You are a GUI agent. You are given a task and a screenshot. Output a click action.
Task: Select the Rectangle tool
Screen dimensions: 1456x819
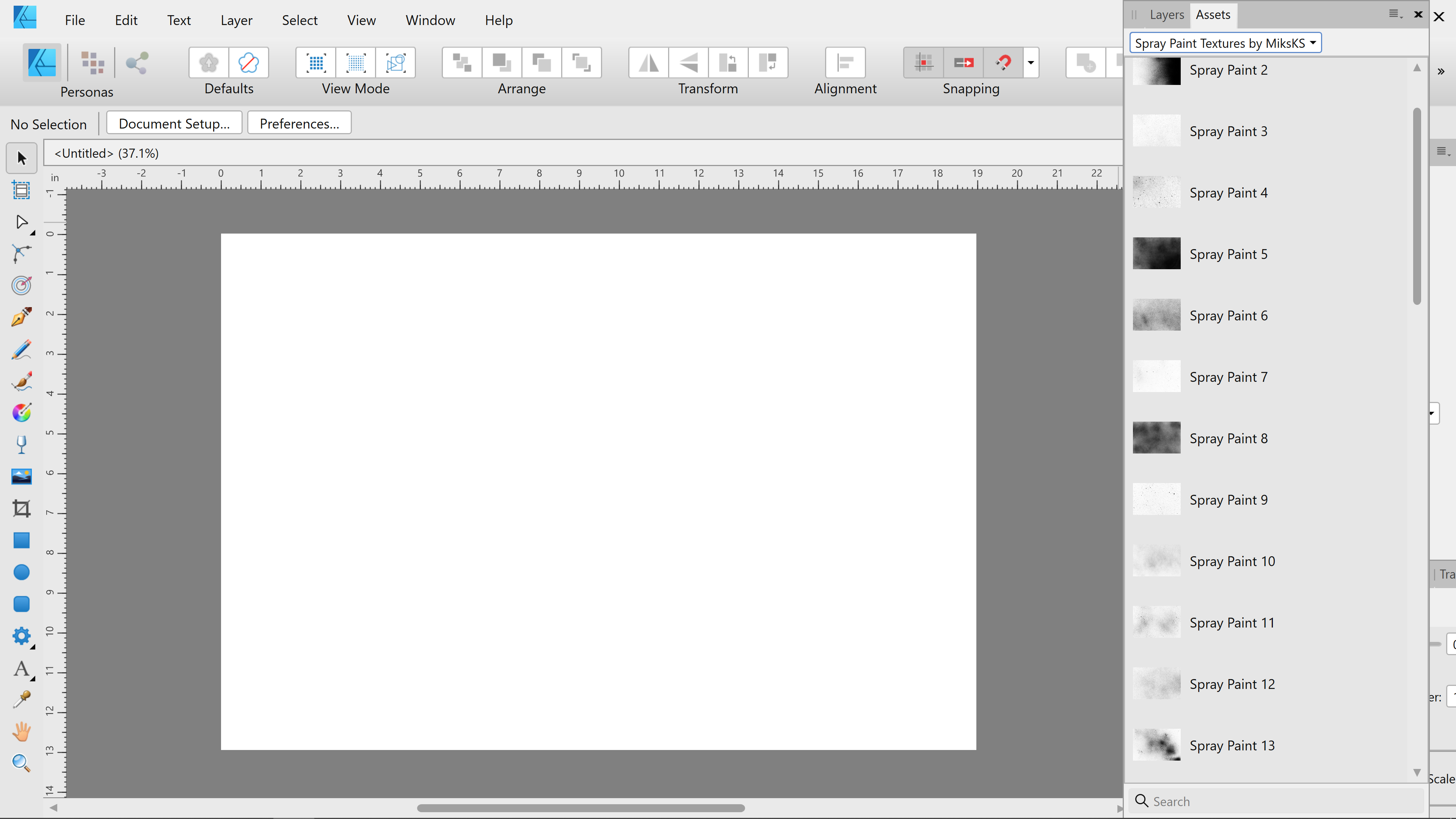(22, 540)
